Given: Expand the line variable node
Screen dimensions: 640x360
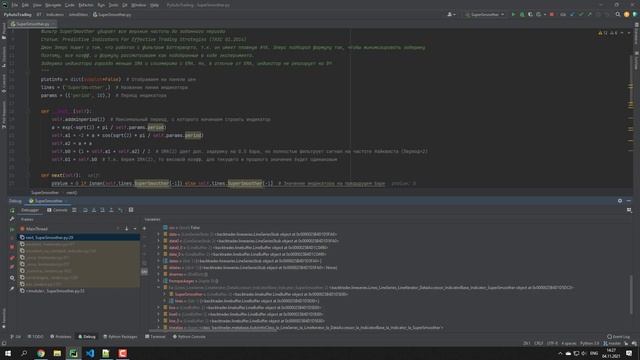Looking at the screenshot, I should coord(159,308).
